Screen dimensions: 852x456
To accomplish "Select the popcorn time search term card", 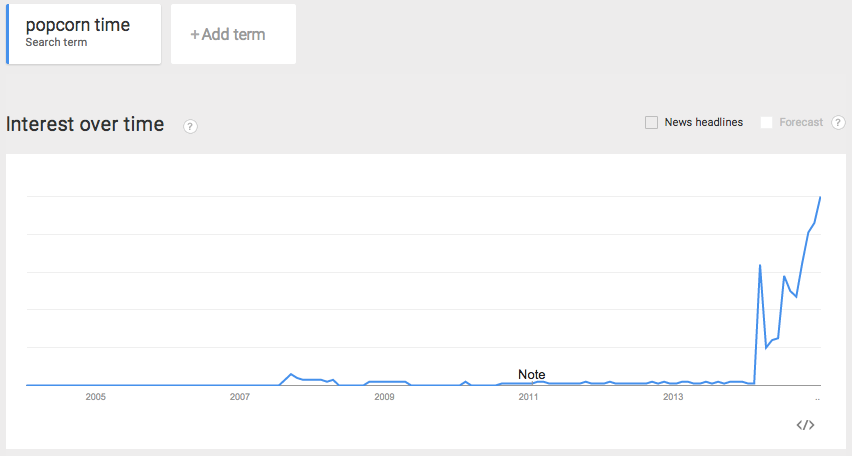I will coord(84,34).
